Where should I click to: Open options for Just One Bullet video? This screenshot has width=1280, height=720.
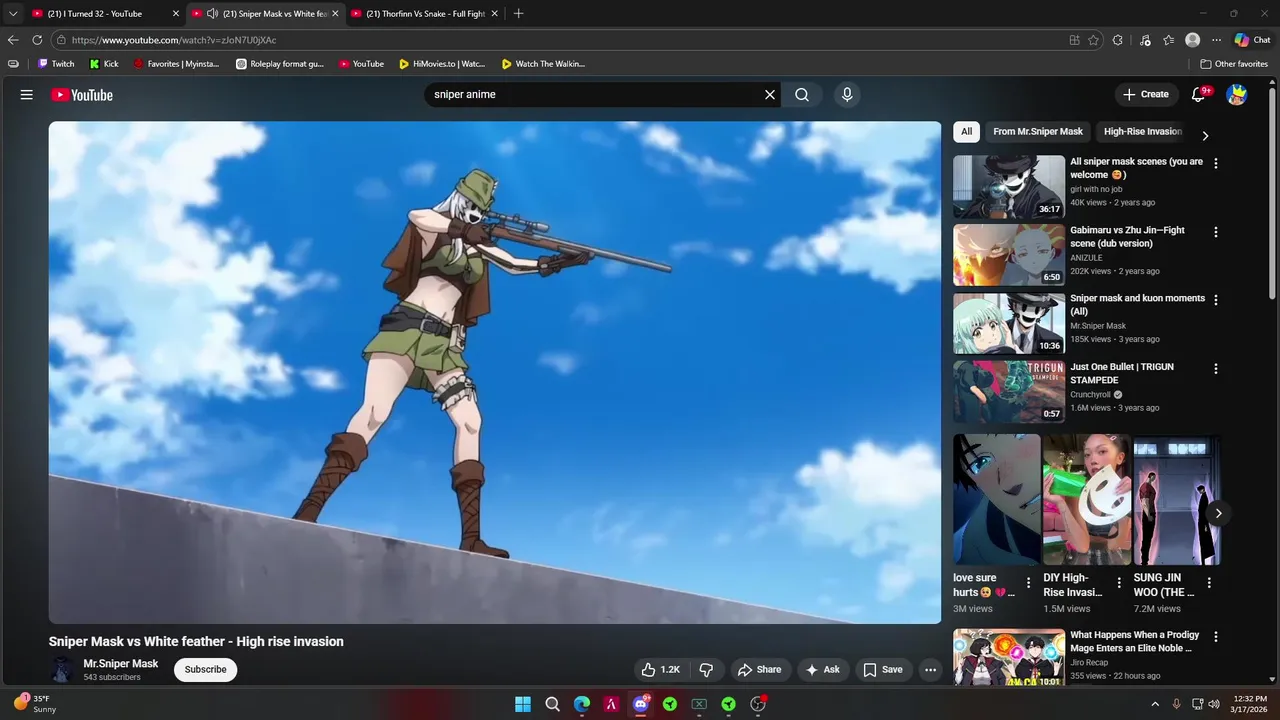click(x=1216, y=369)
